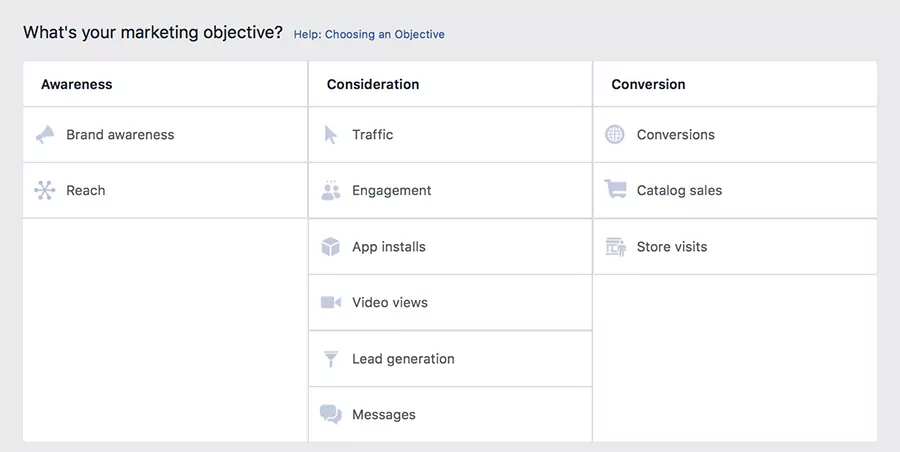Click the Messages chat bubbles icon
The width and height of the screenshot is (900, 452).
point(331,414)
